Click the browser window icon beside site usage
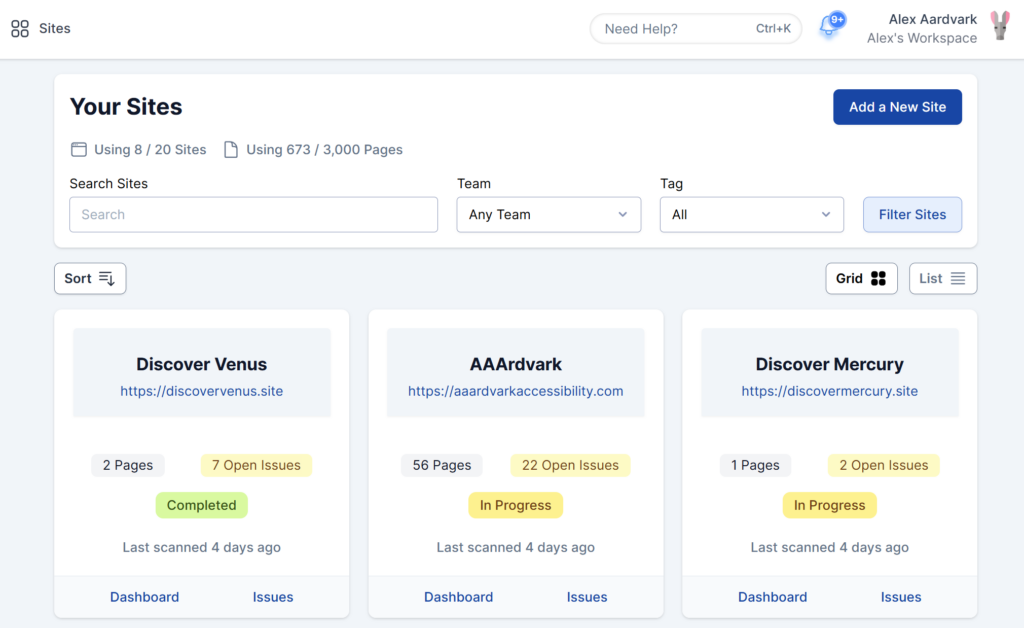The height and width of the screenshot is (628, 1024). pyautogui.click(x=78, y=150)
